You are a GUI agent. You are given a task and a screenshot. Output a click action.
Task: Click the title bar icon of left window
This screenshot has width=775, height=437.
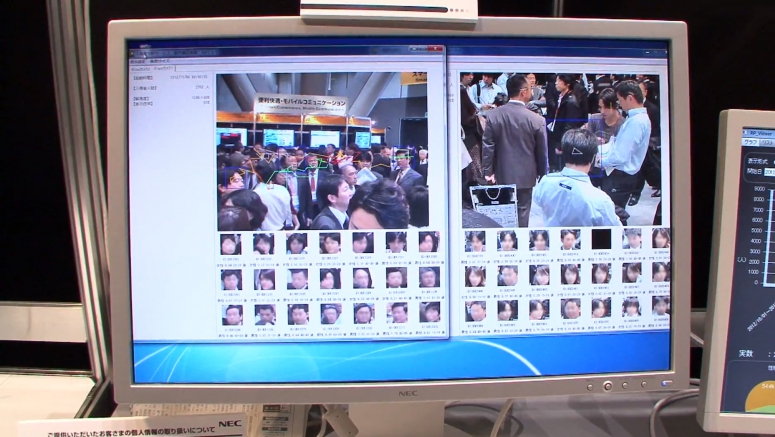click(133, 53)
